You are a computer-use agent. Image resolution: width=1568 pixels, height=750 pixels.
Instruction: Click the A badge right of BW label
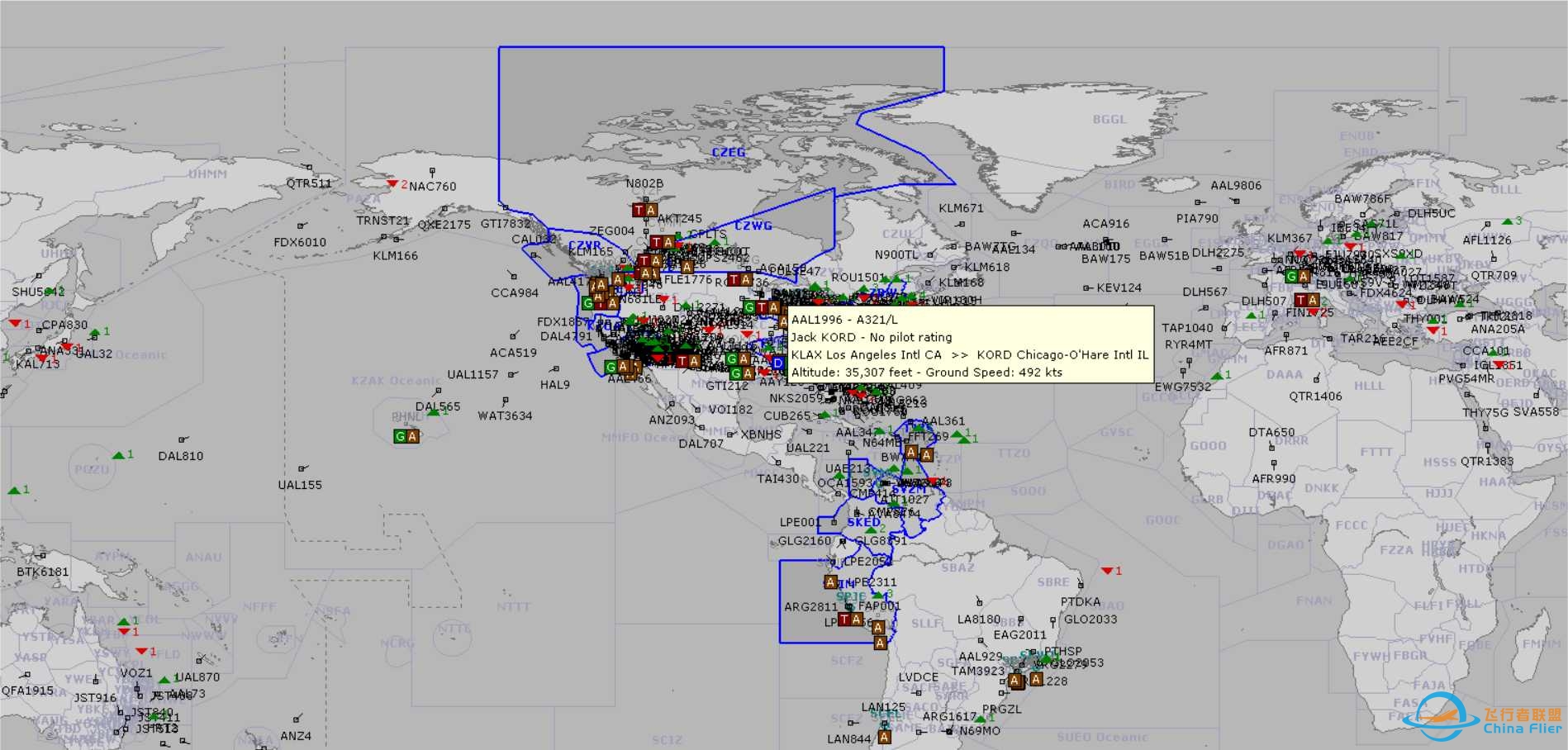911,453
